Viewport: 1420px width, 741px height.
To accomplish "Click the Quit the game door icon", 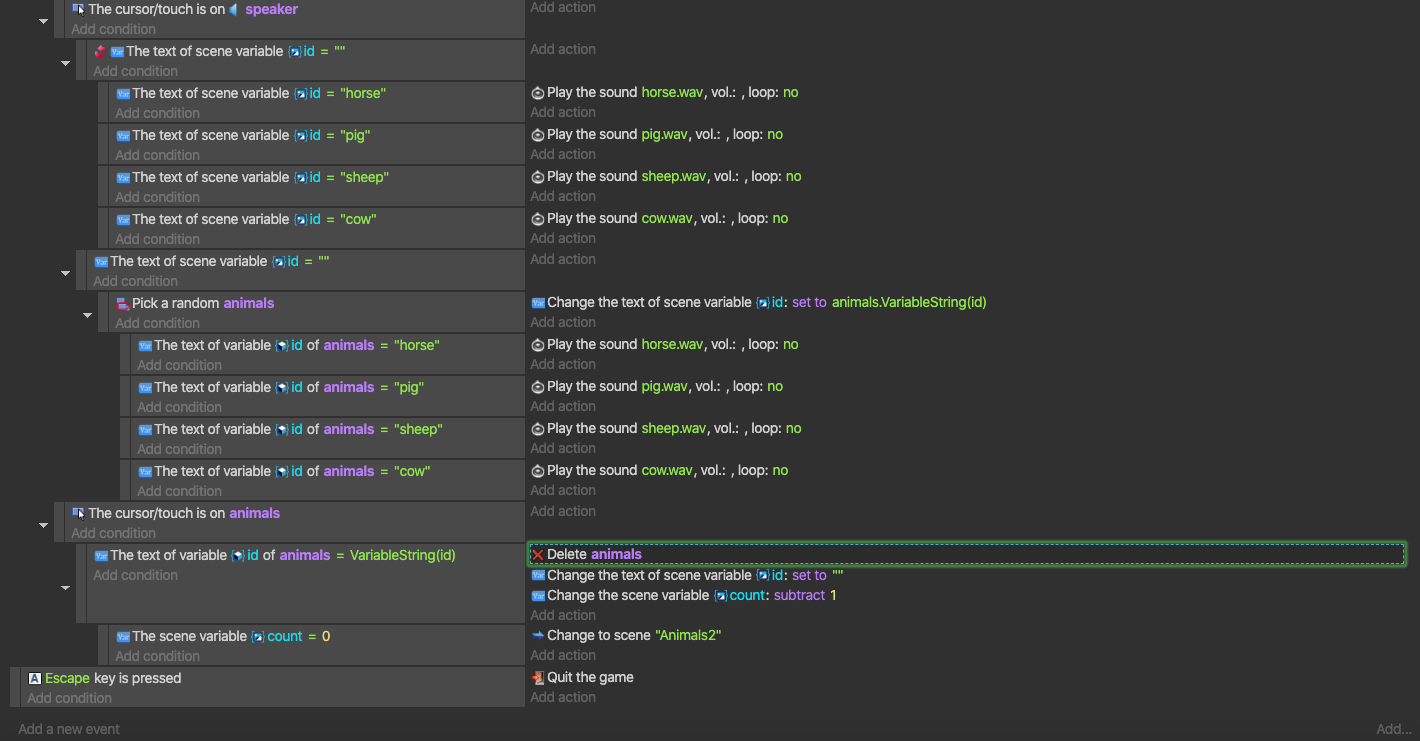I will tap(538, 677).
